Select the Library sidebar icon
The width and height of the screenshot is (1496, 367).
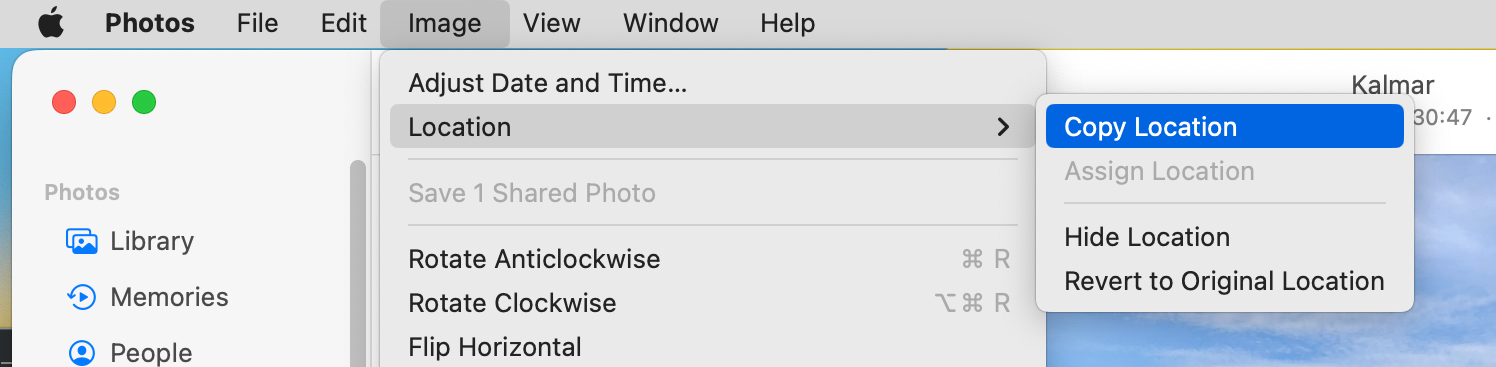point(81,241)
